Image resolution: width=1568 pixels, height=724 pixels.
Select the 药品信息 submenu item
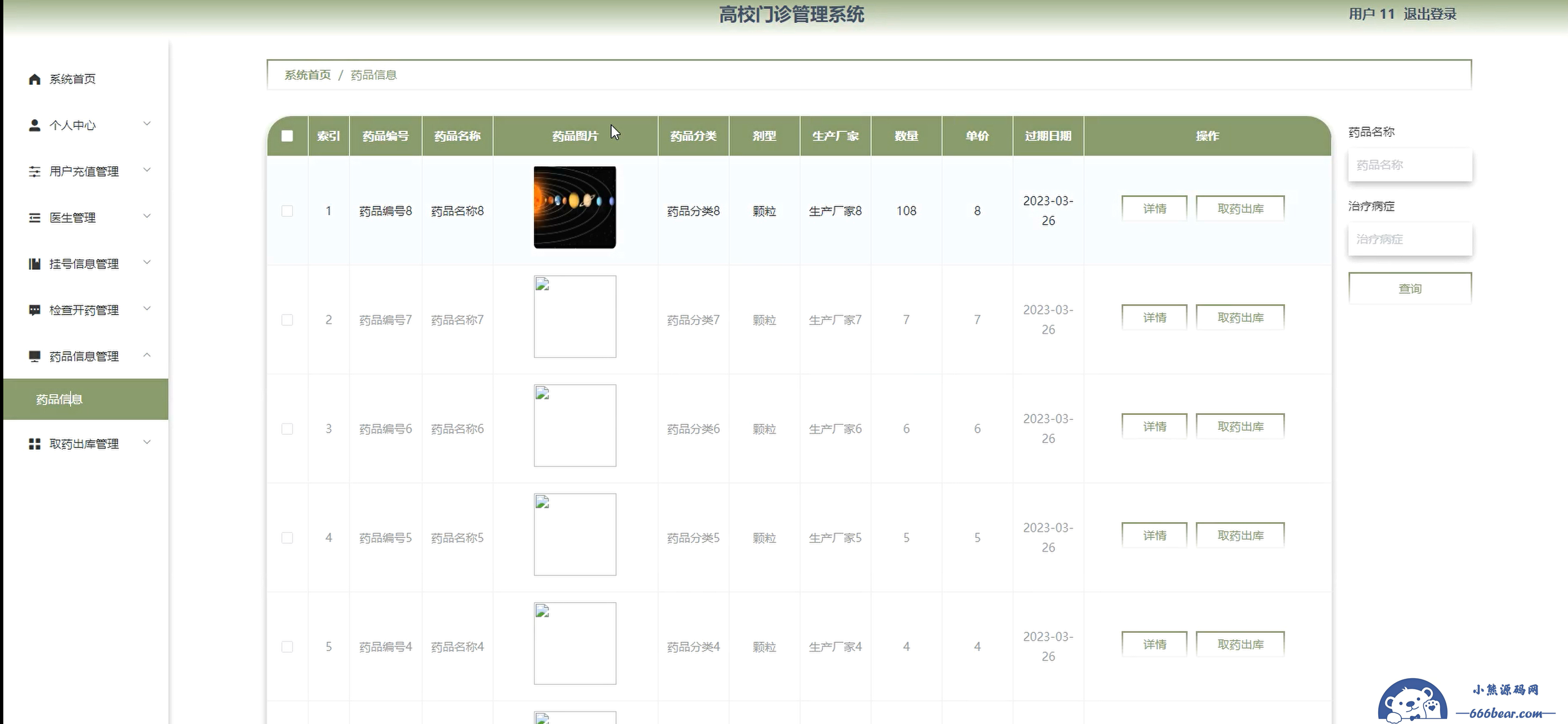86,399
